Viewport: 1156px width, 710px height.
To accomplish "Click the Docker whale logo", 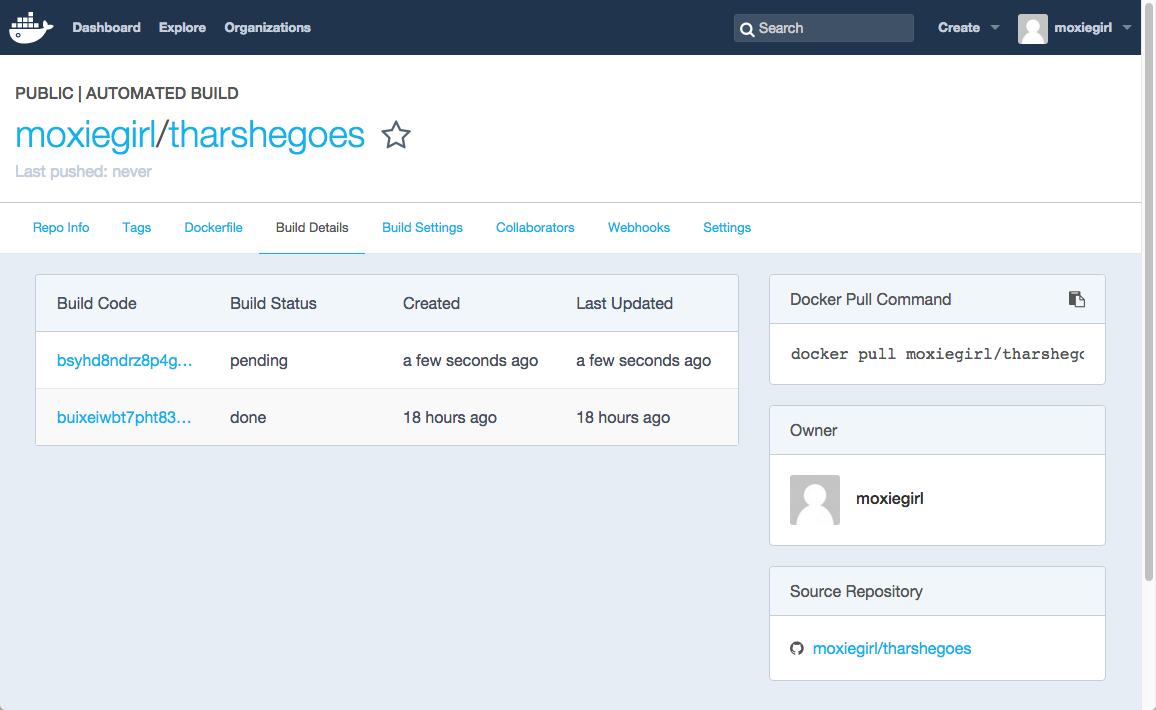I will pos(31,28).
